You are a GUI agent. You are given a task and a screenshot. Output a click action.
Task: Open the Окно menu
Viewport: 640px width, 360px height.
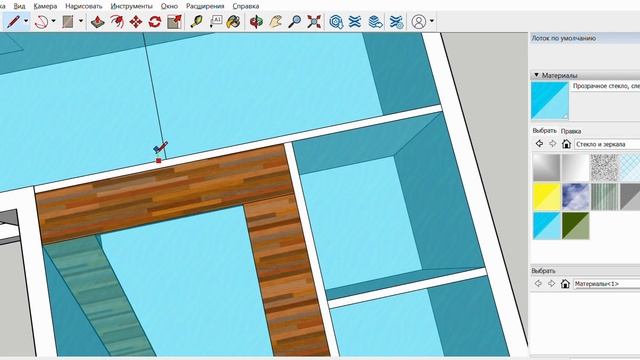click(x=169, y=6)
